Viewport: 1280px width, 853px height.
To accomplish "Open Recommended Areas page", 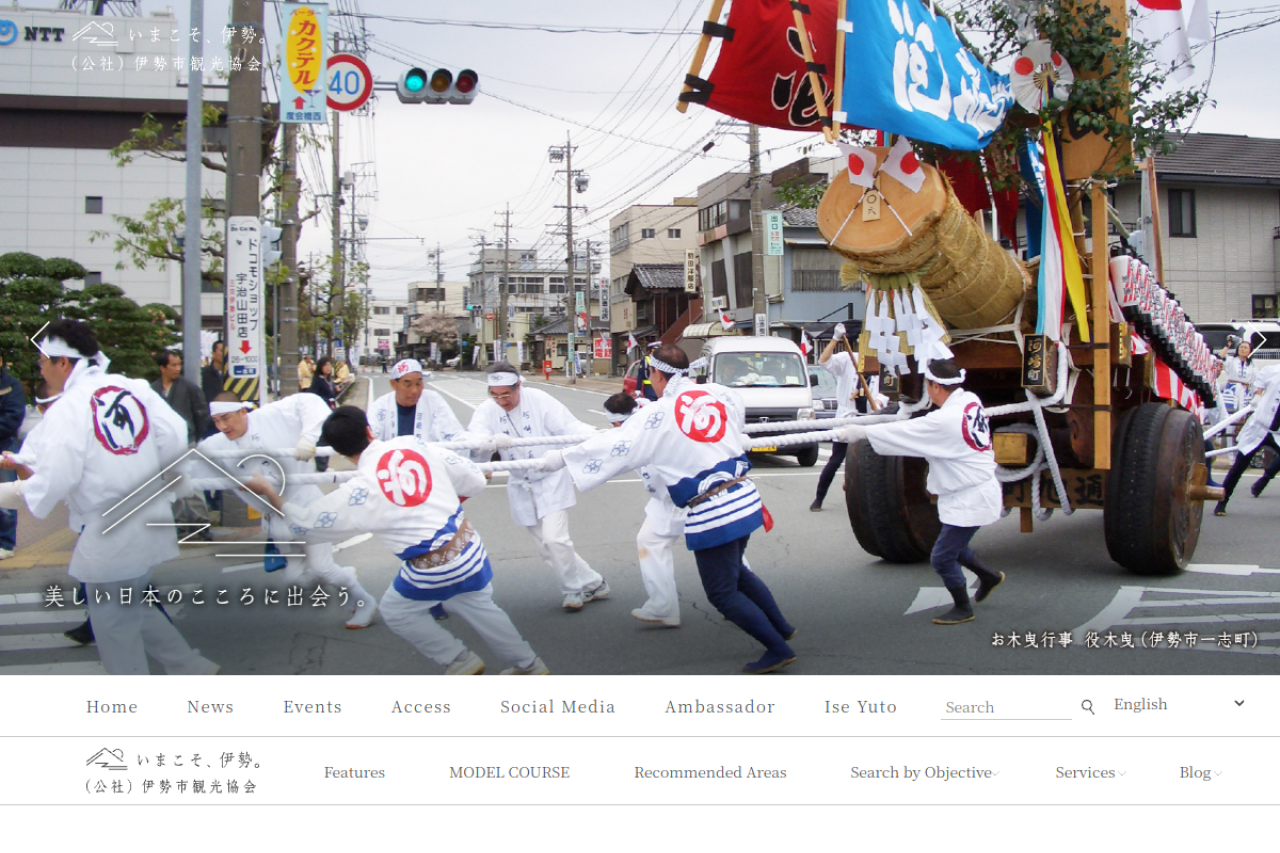I will (710, 772).
